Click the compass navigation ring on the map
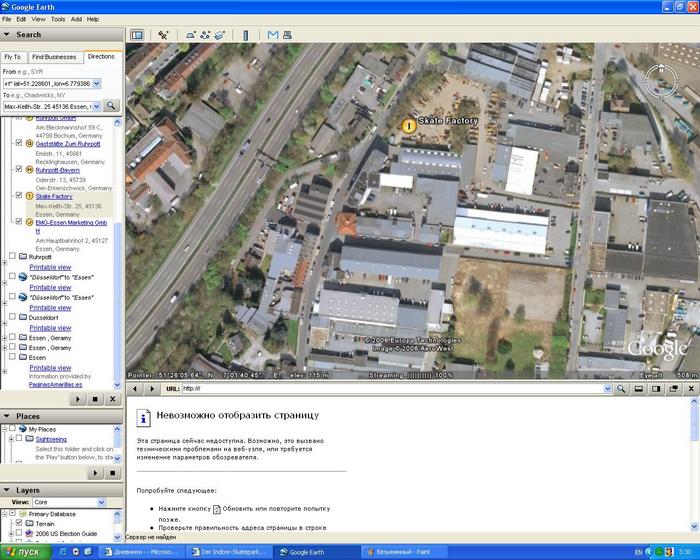The height and width of the screenshot is (560, 700). tap(661, 81)
